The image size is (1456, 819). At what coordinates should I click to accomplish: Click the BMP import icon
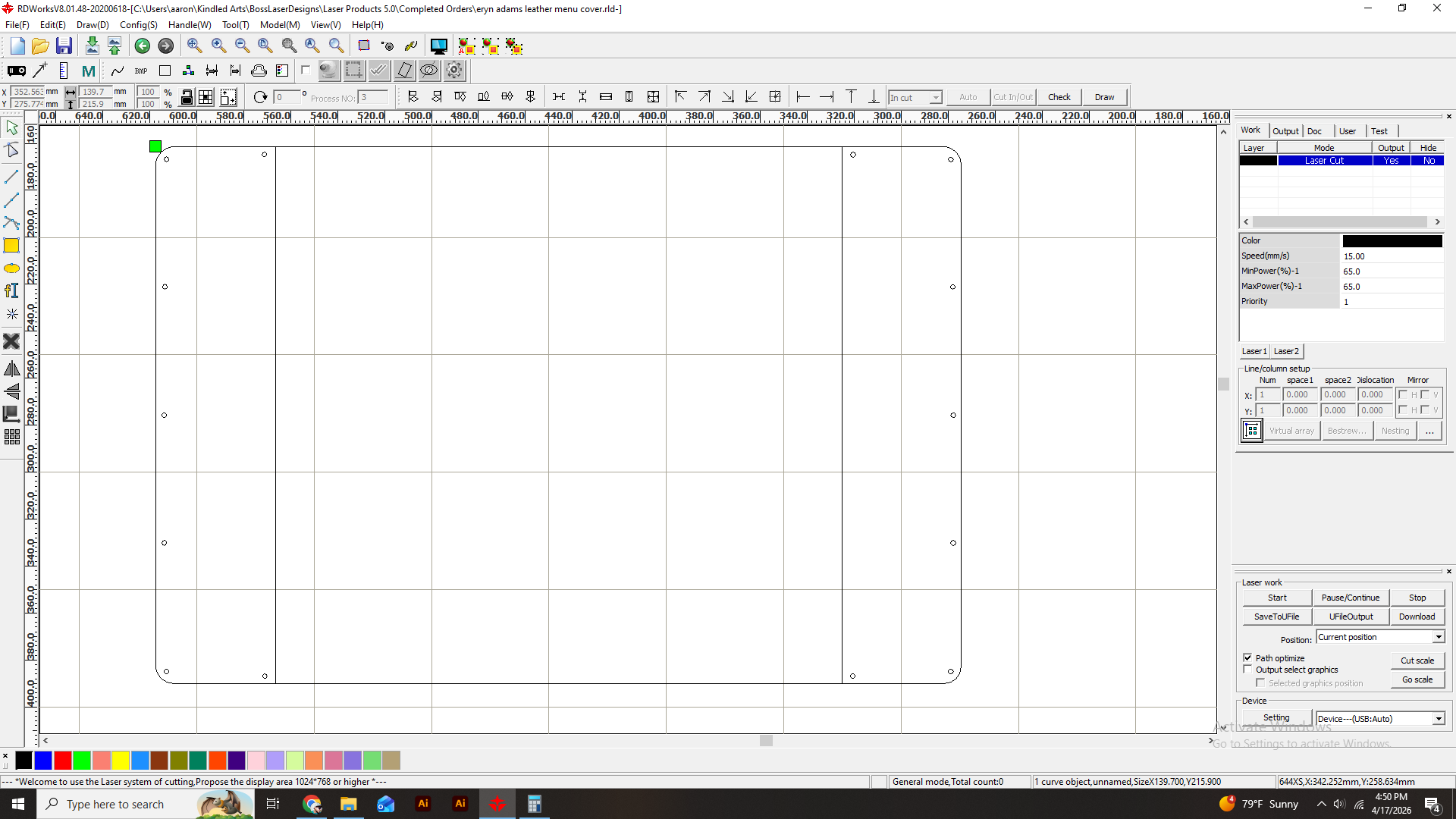point(141,71)
